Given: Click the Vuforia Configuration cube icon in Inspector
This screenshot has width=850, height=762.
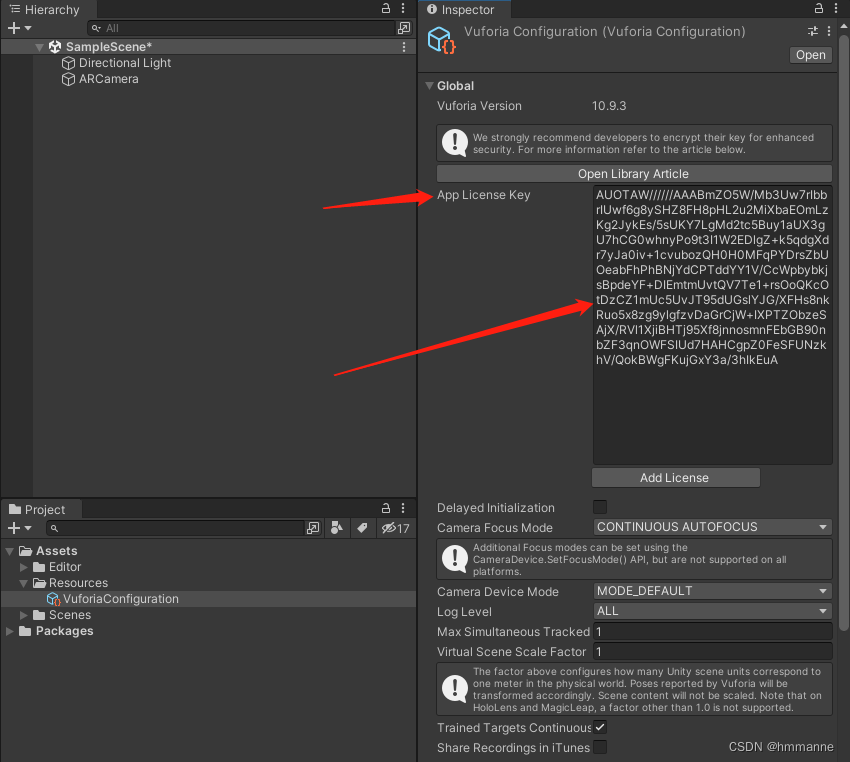Looking at the screenshot, I should pos(440,41).
